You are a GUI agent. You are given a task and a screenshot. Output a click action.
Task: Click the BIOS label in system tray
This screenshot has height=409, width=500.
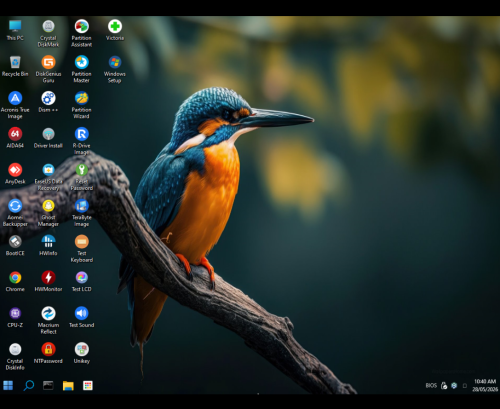[431, 385]
